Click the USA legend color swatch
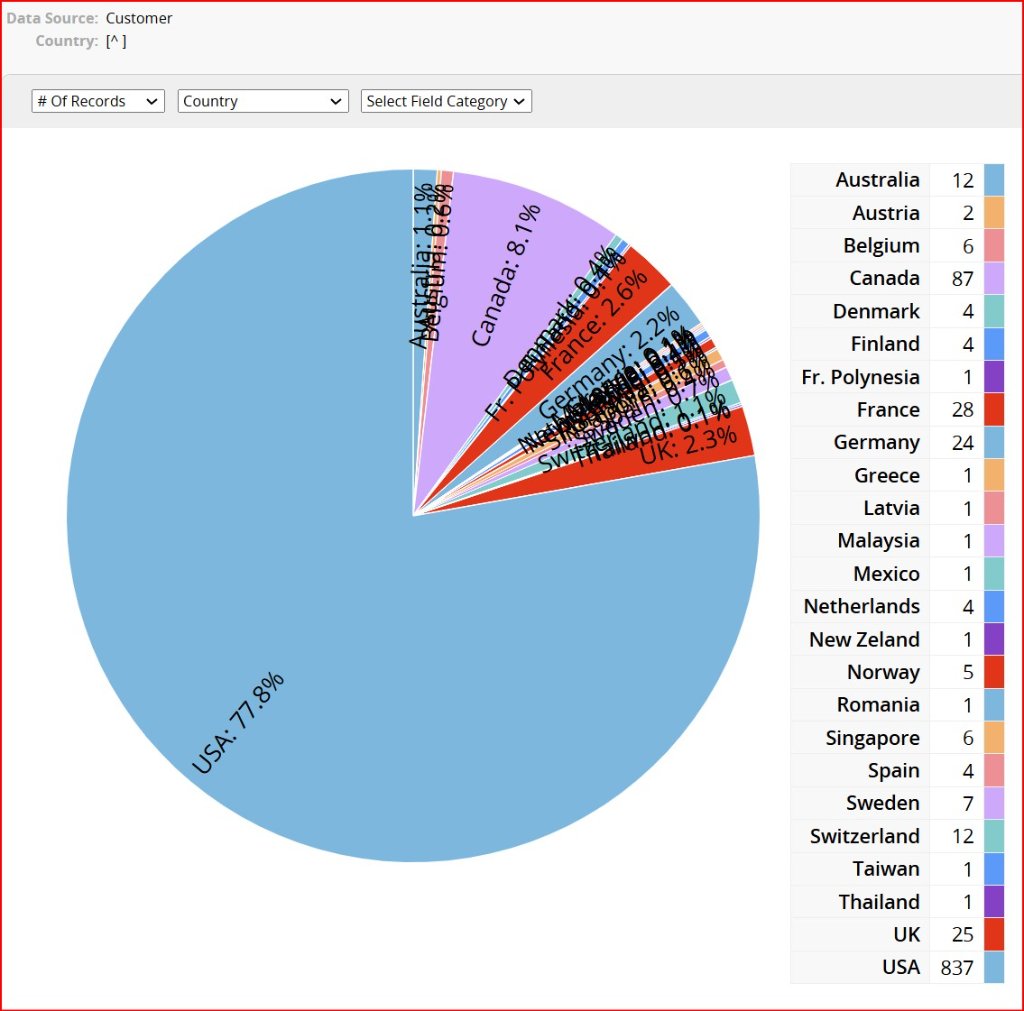This screenshot has height=1011, width=1024. [x=993, y=967]
